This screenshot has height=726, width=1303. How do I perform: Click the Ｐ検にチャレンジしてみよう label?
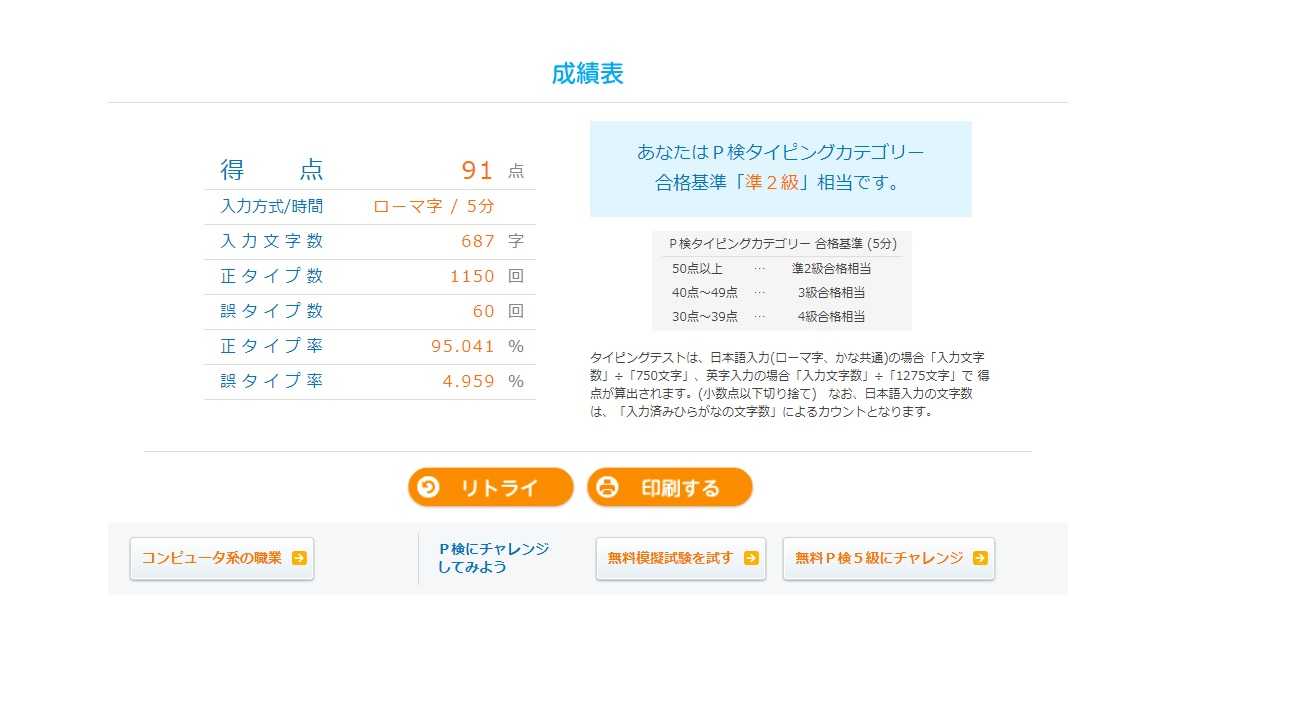coord(494,558)
